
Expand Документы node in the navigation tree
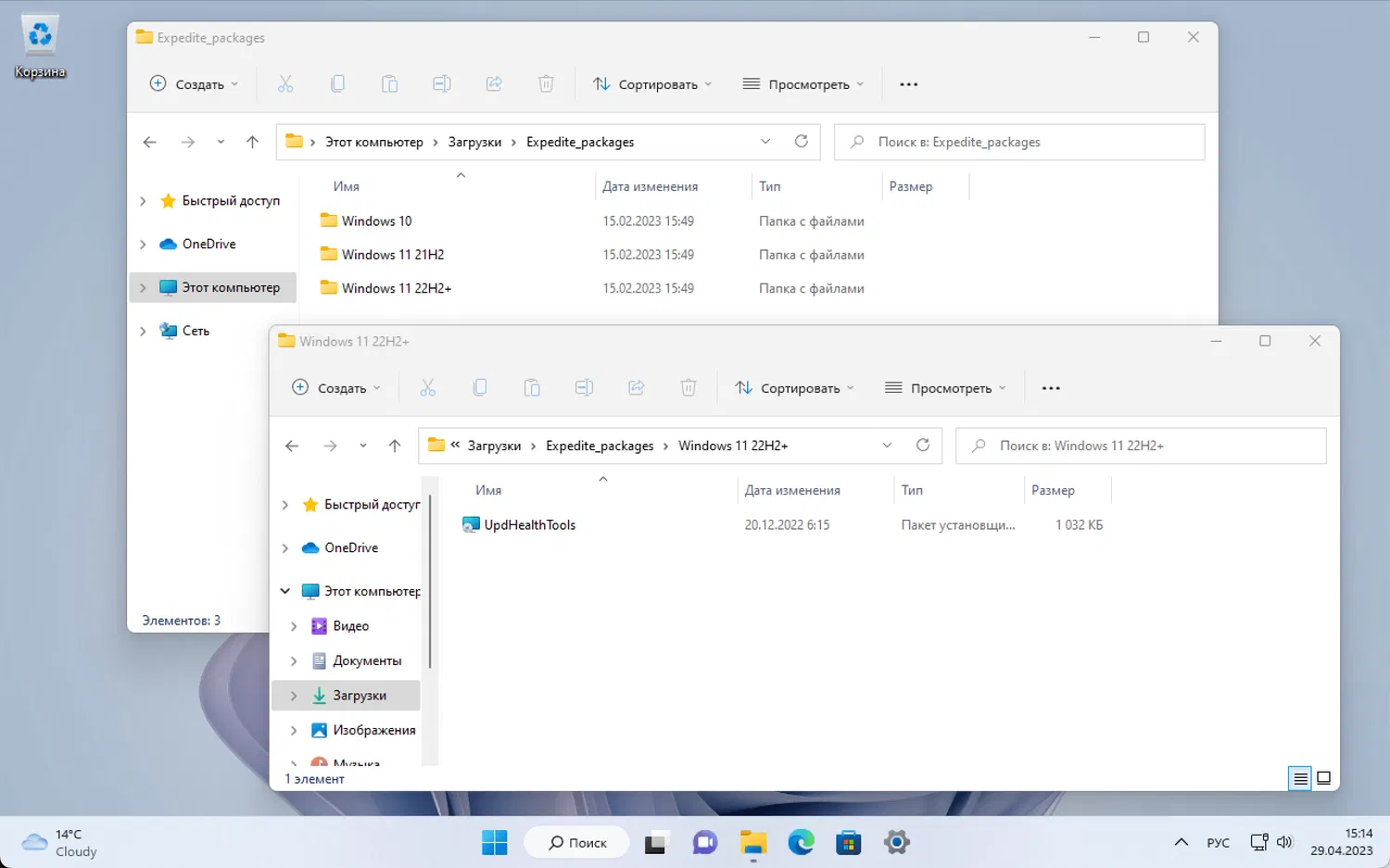click(294, 660)
